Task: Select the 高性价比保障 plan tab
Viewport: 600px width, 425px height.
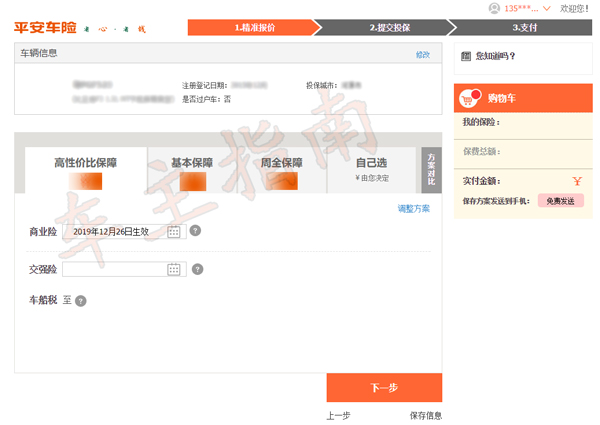Action: tap(85, 169)
